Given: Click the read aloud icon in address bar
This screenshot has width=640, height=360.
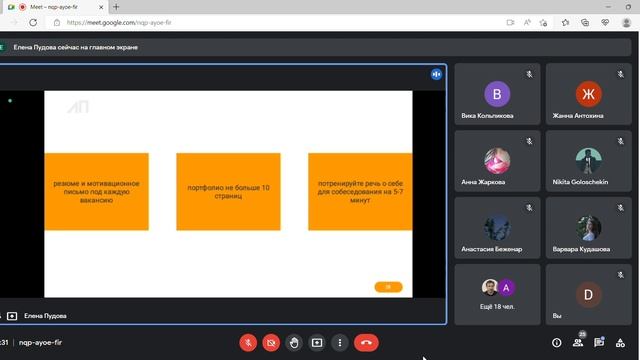Looking at the screenshot, I should tap(527, 22).
